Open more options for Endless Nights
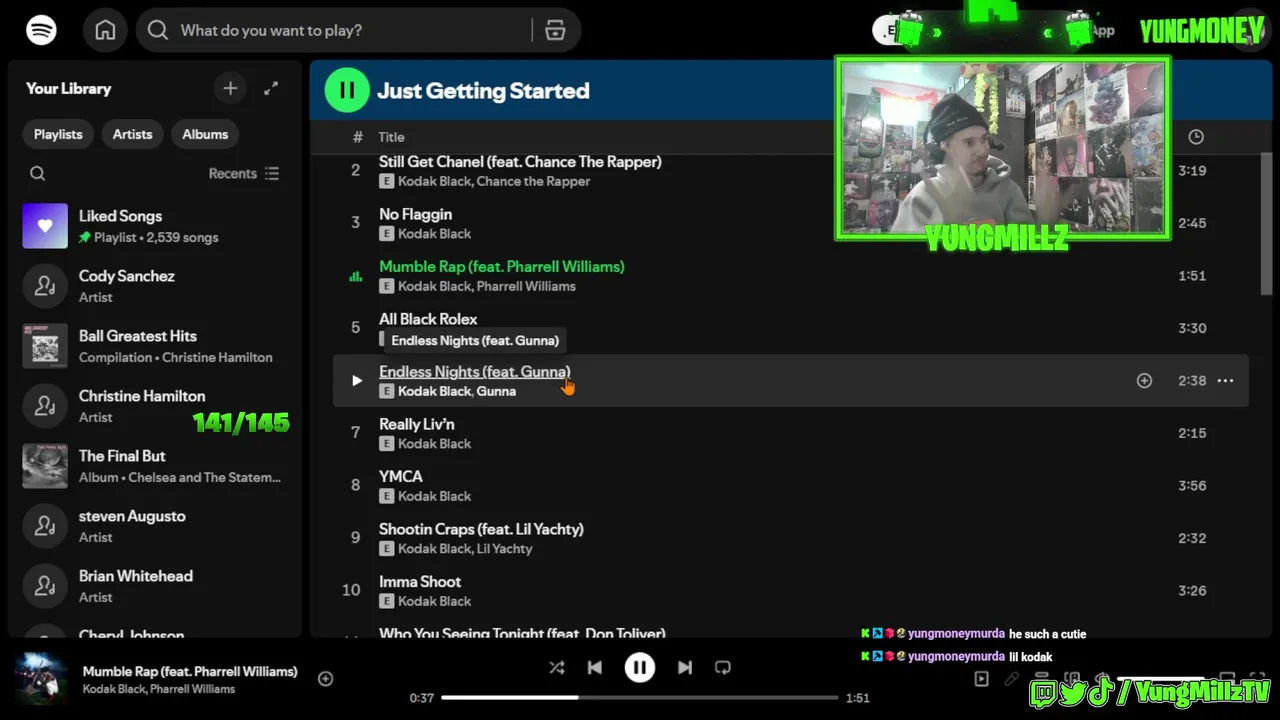 [x=1225, y=381]
